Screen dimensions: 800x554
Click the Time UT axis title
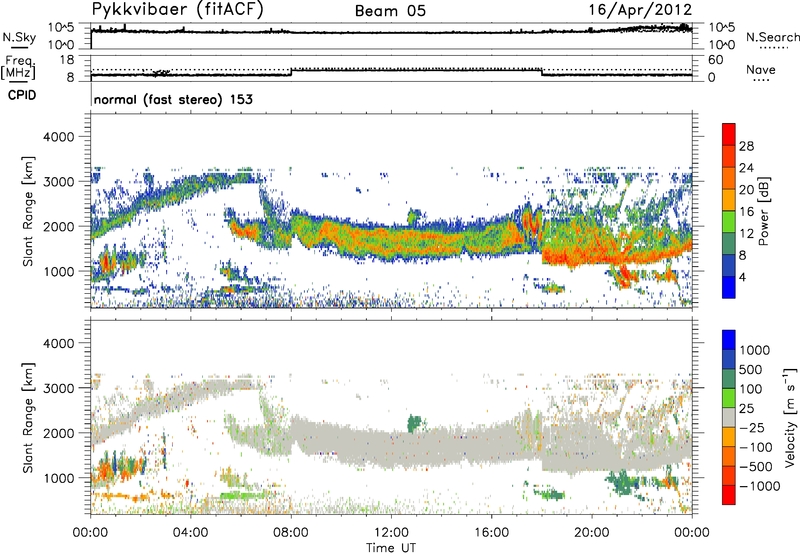click(x=391, y=548)
